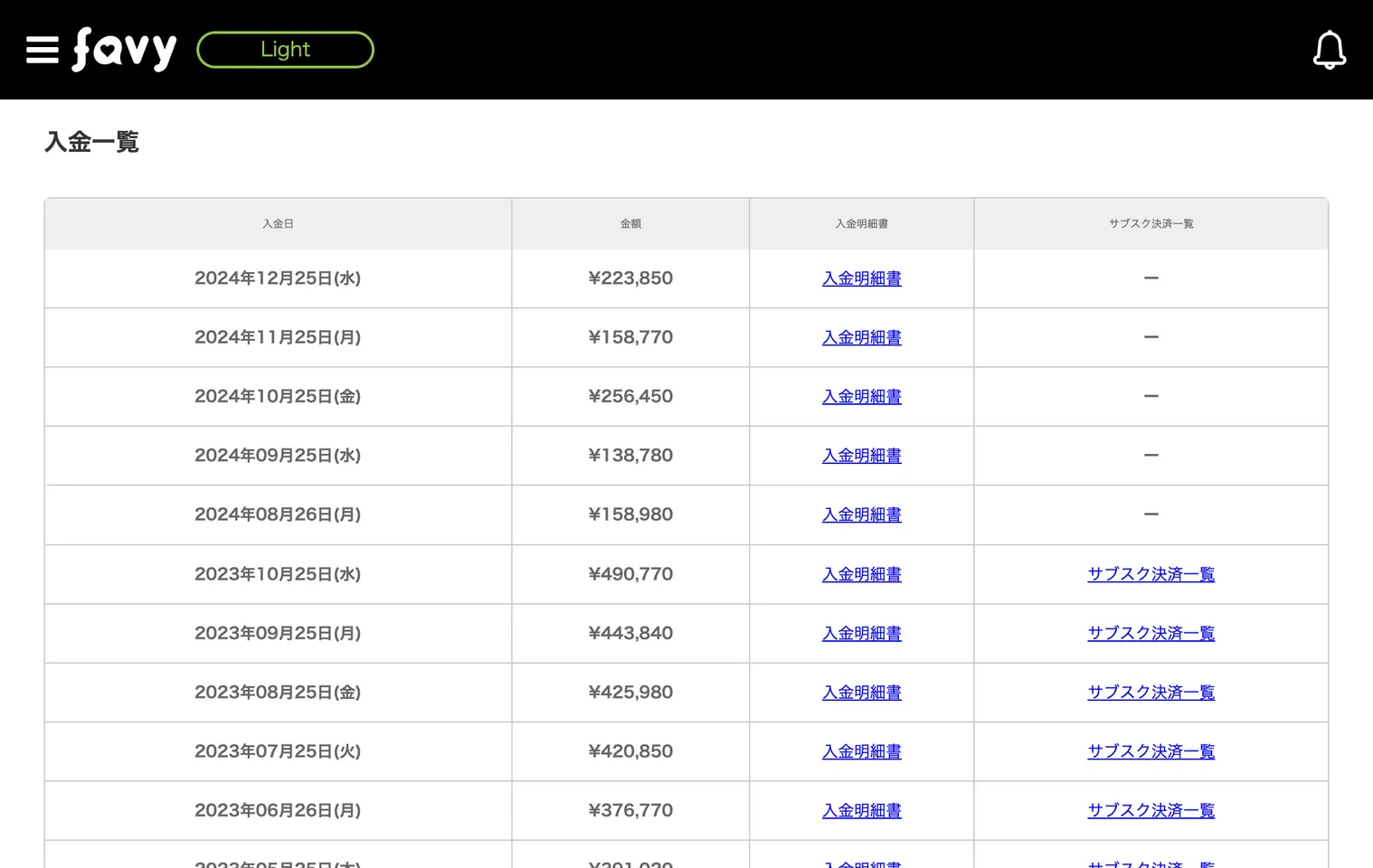Screen dimensions: 1373x868
Task: Open 入金明細書 for 2024年12月25日
Action: (x=861, y=278)
